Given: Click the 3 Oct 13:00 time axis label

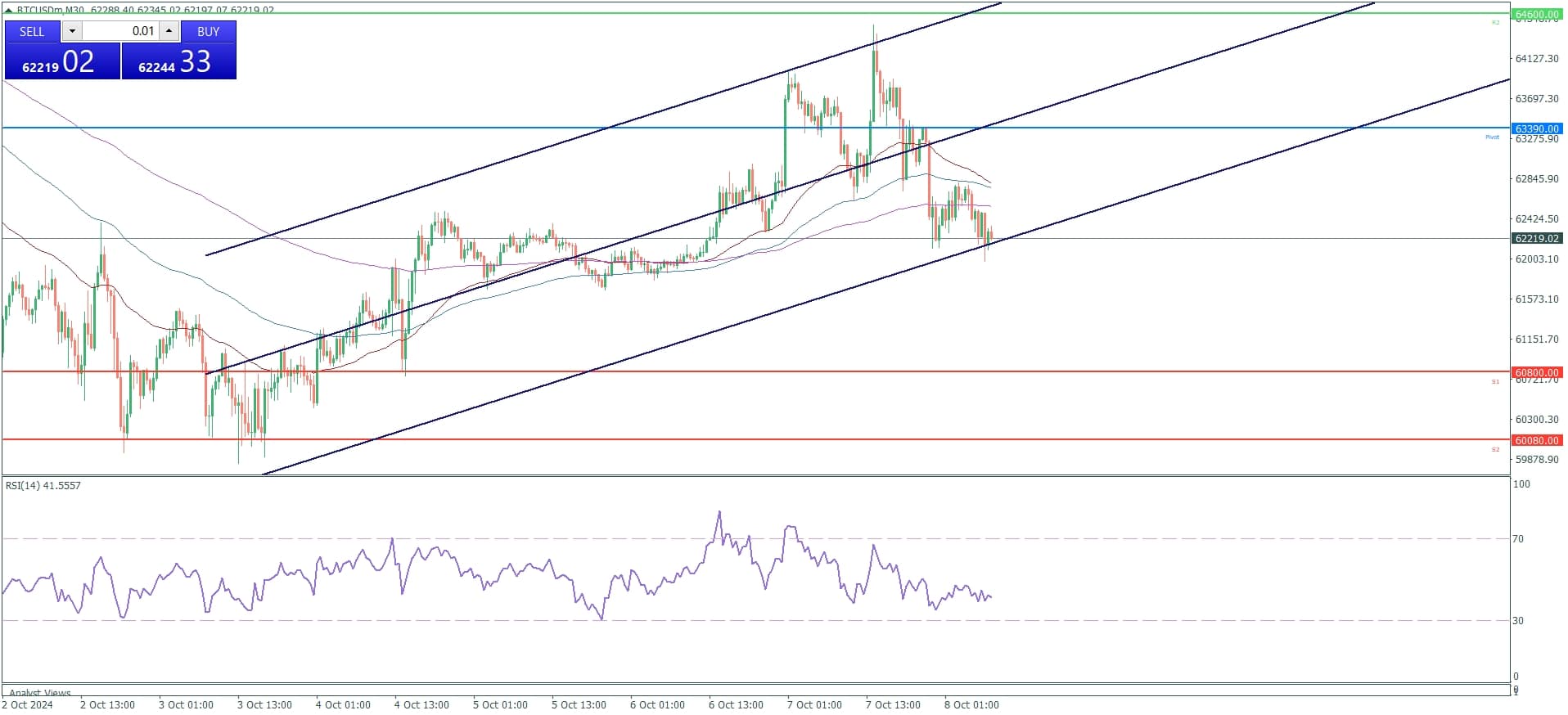Looking at the screenshot, I should [x=264, y=704].
